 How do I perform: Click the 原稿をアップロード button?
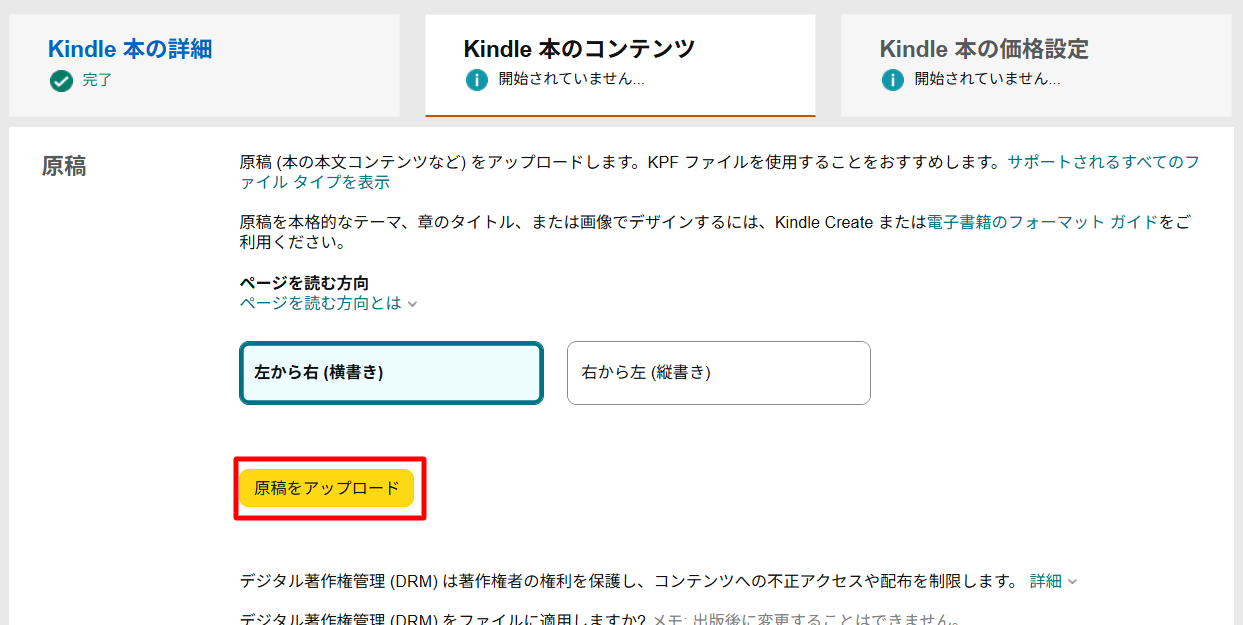pos(327,488)
